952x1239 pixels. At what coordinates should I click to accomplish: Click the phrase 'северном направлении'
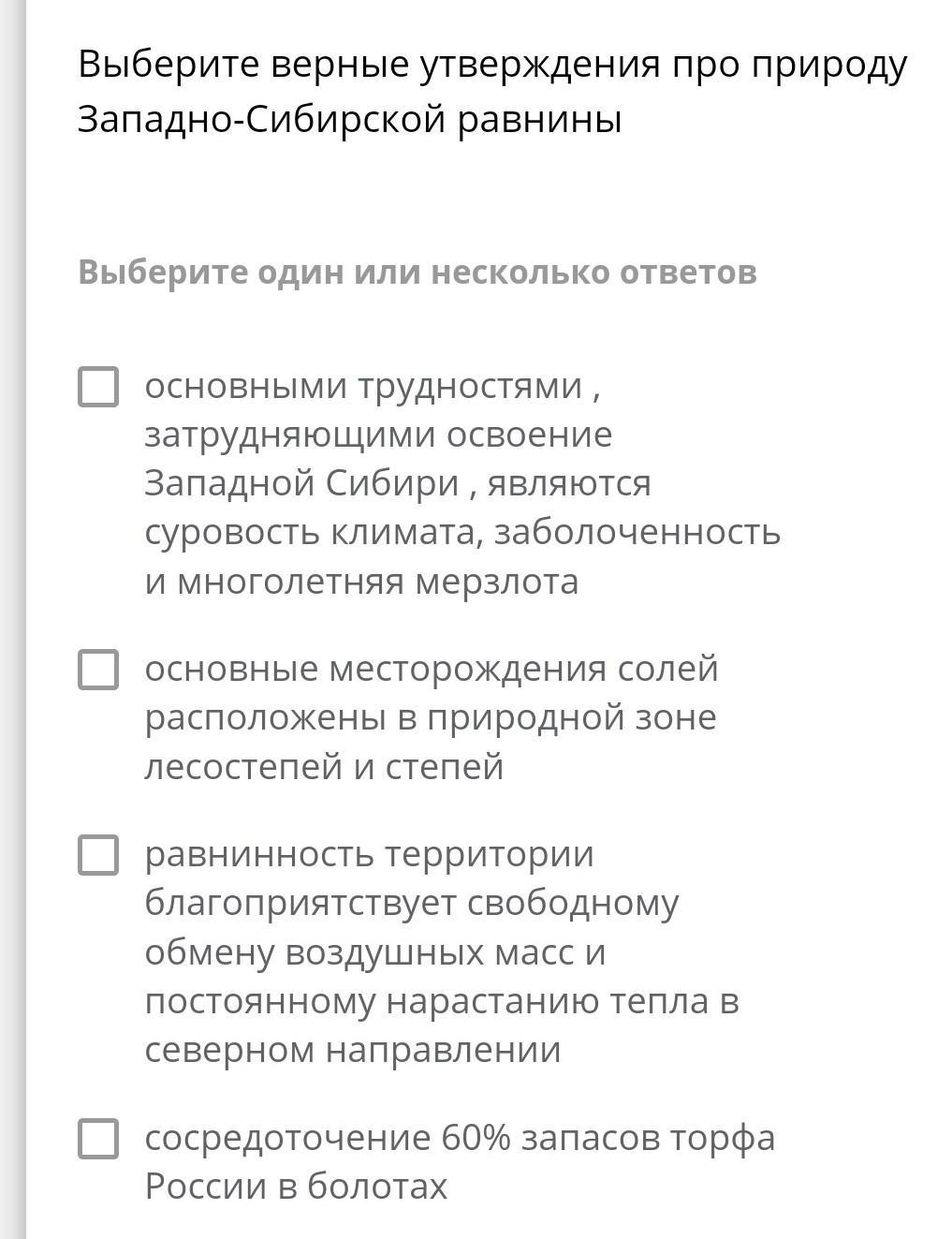(x=353, y=1050)
